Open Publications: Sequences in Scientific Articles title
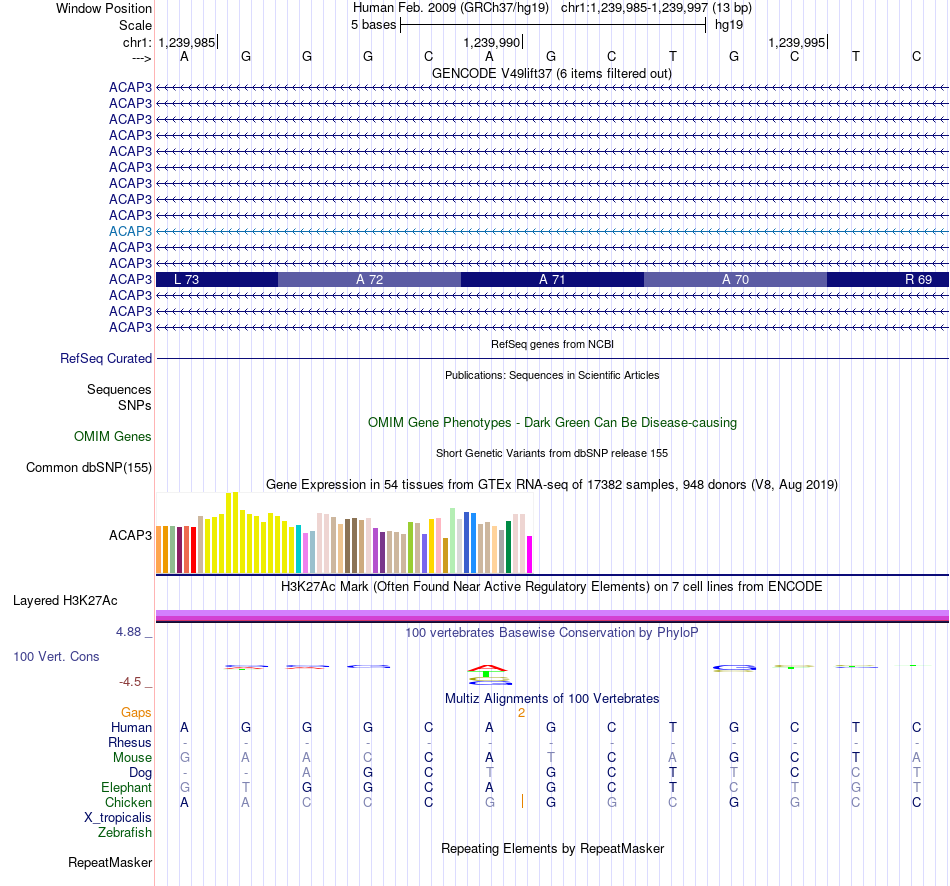 [x=552, y=375]
